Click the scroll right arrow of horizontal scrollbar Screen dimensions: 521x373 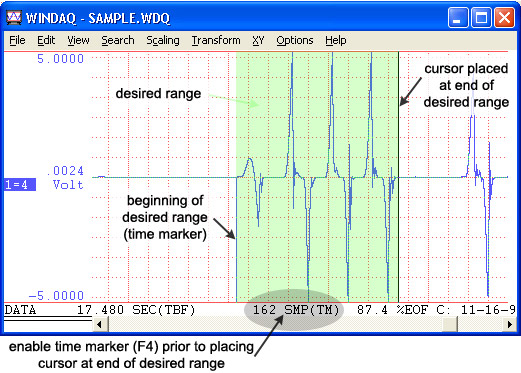pos(509,324)
